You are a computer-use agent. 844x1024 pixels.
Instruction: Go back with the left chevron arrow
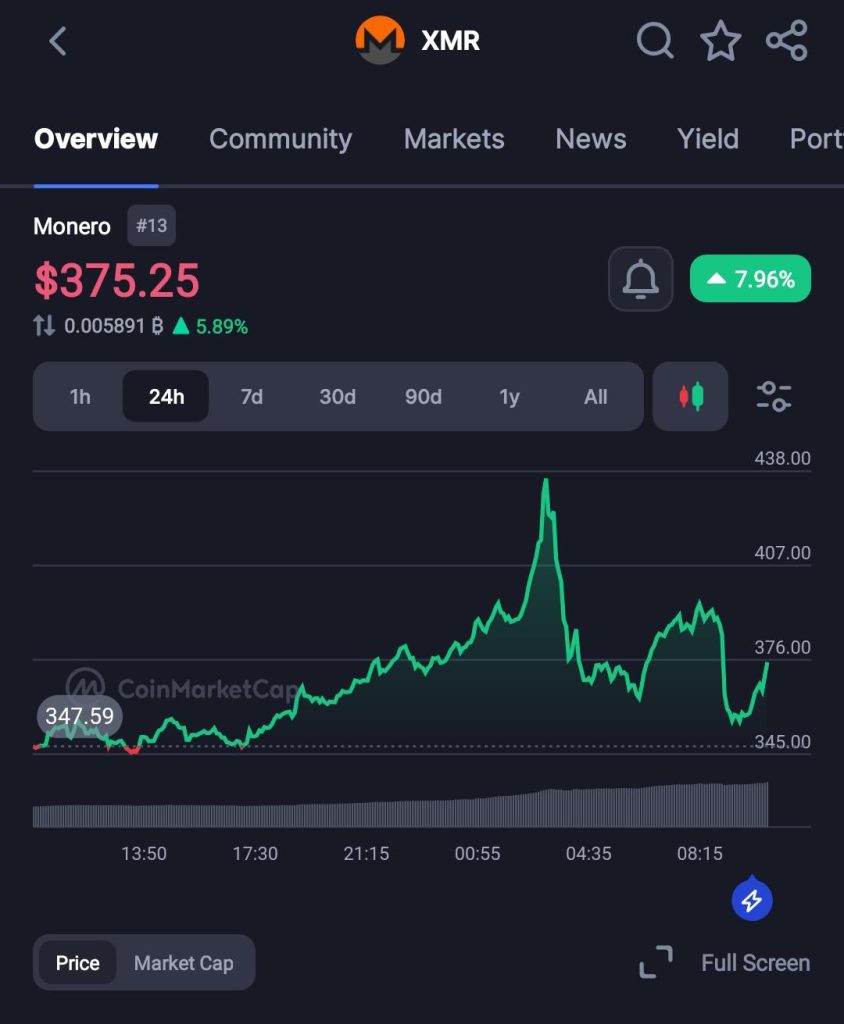pos(57,41)
